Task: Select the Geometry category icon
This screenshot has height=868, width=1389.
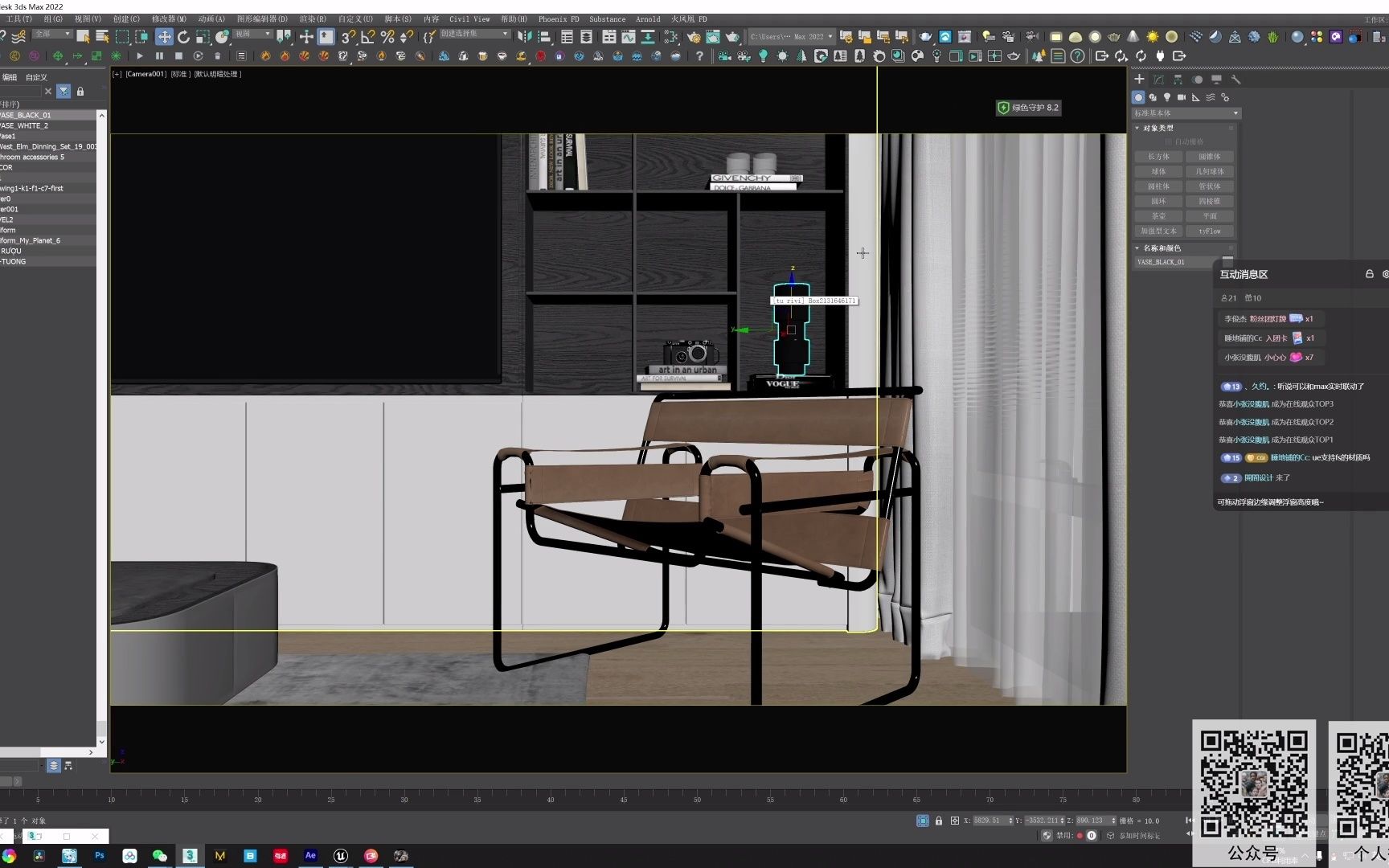Action: (1138, 97)
